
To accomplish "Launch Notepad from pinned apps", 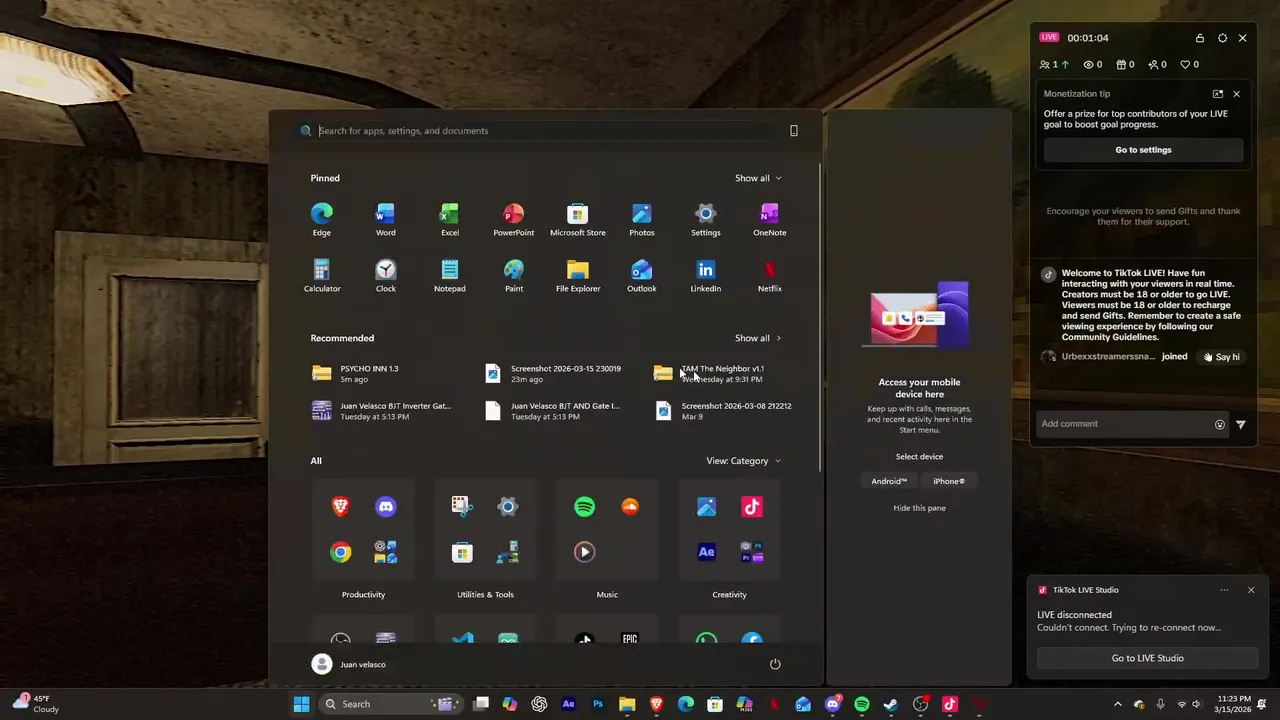I will point(449,275).
